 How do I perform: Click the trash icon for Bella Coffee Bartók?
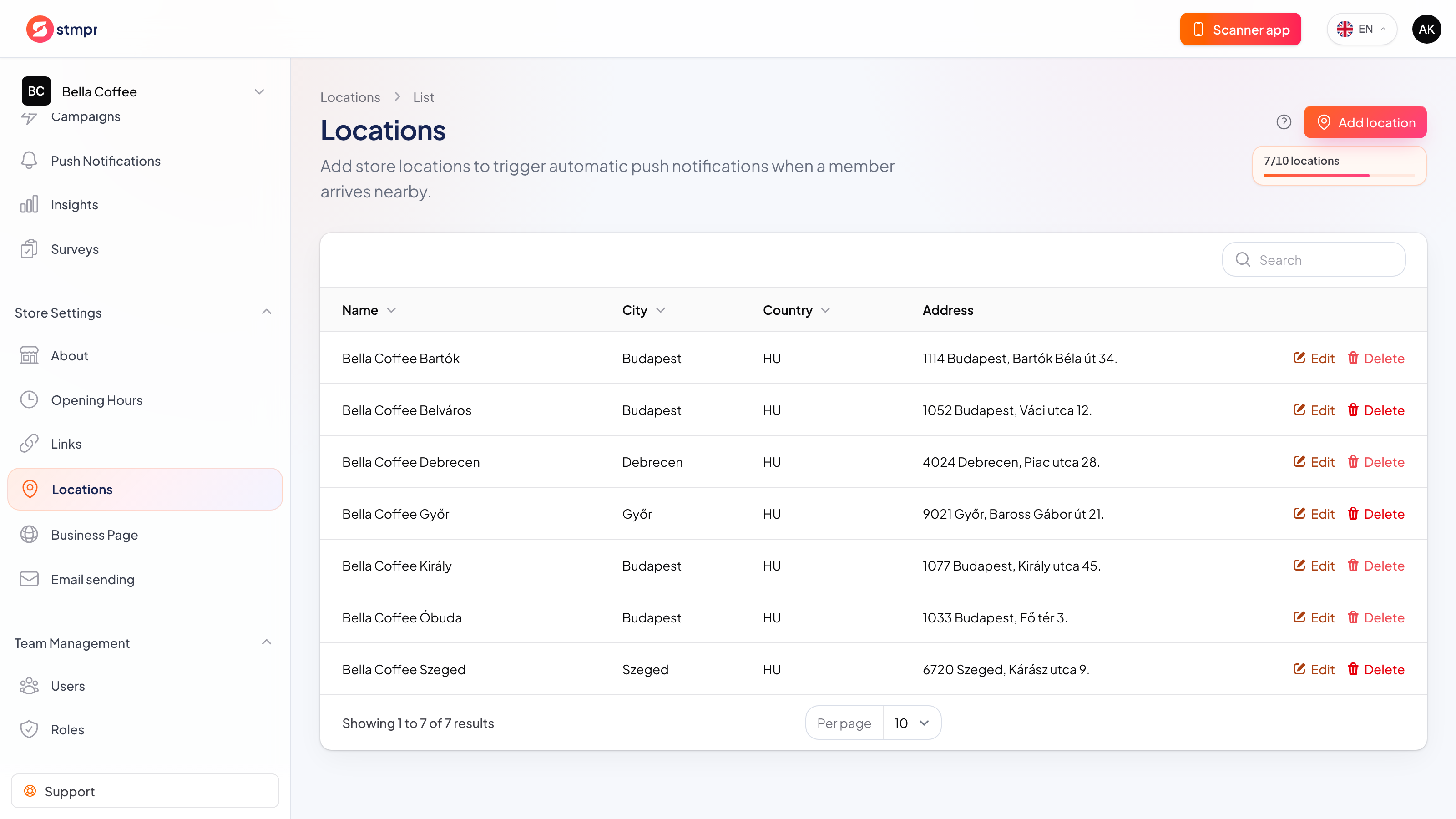[x=1353, y=358]
